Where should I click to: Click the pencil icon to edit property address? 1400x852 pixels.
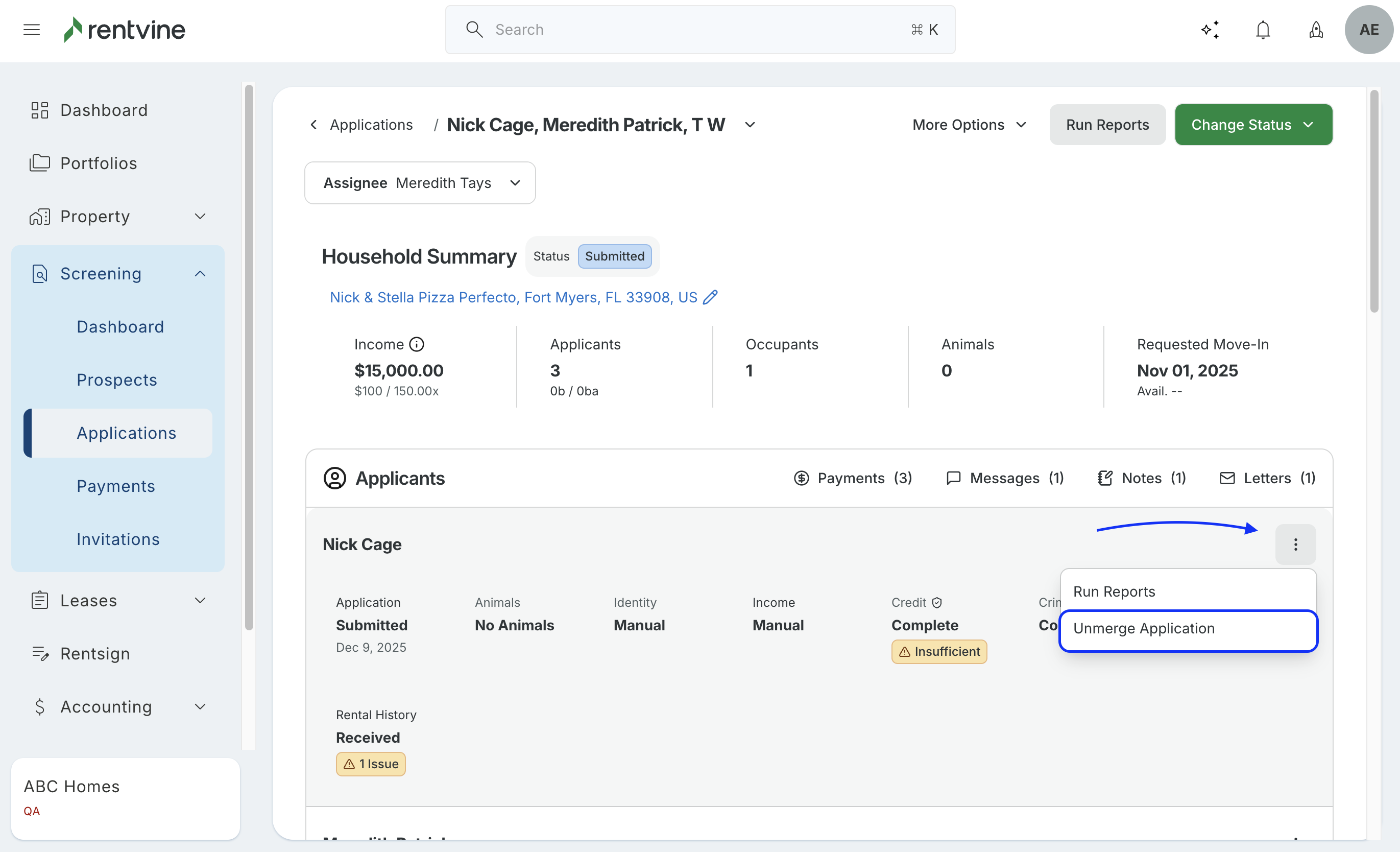click(x=710, y=297)
